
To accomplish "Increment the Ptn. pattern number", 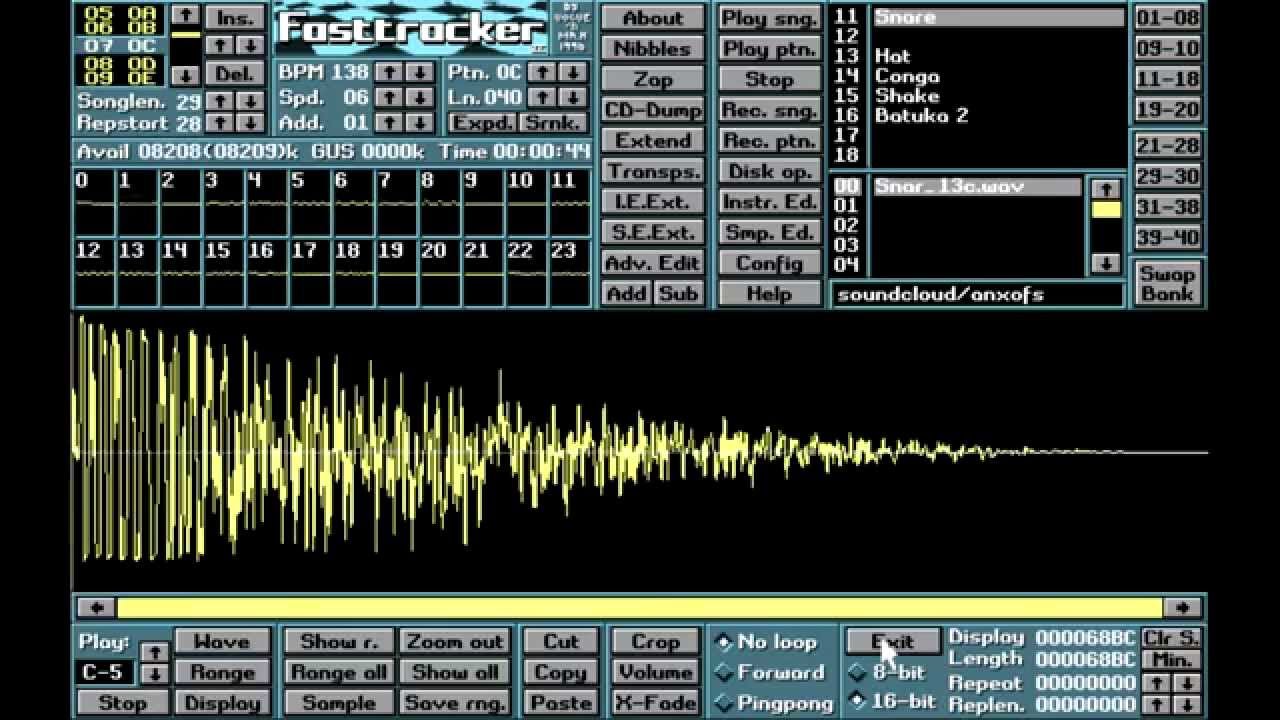I will pyautogui.click(x=541, y=72).
